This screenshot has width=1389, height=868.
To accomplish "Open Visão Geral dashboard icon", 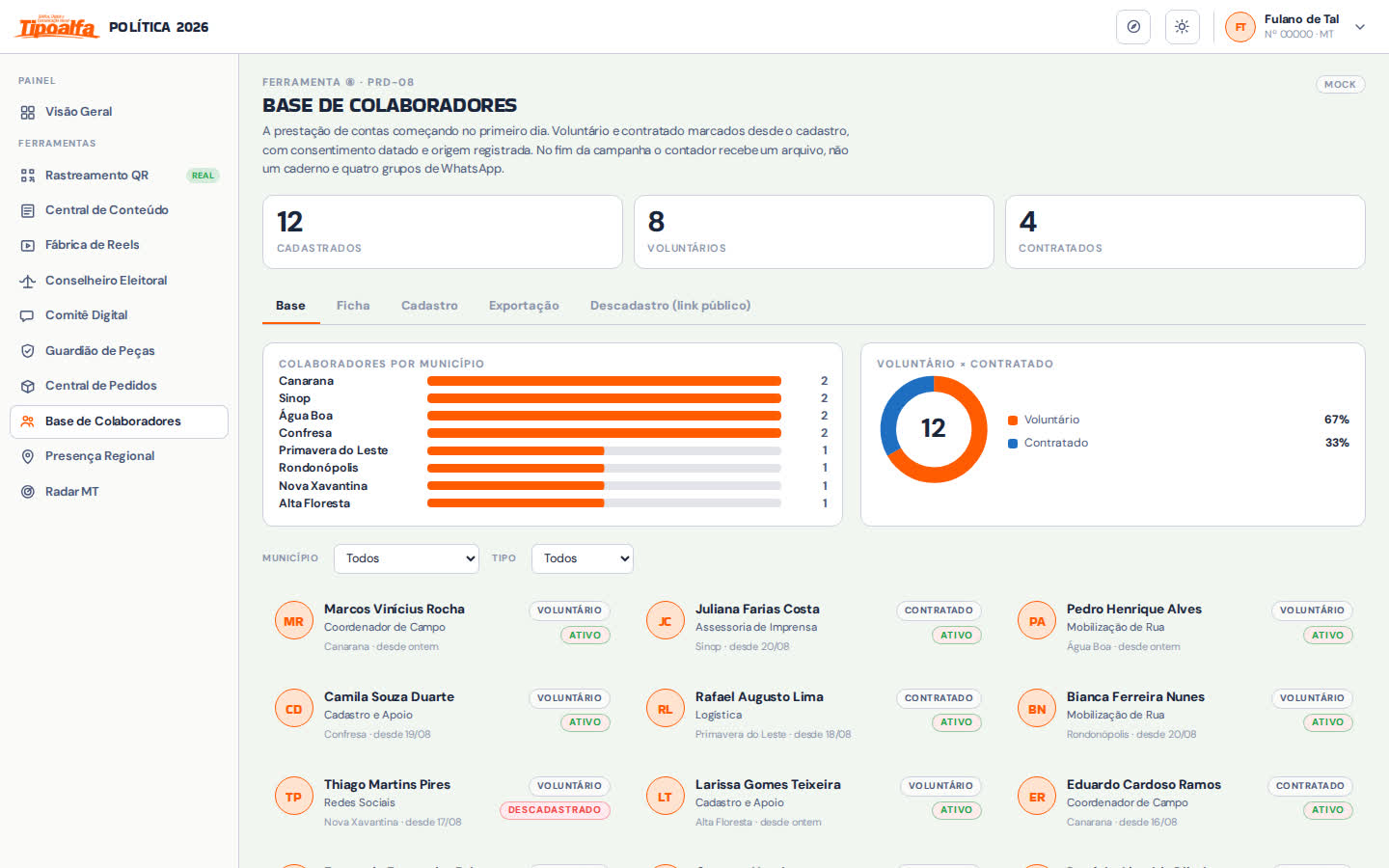I will [28, 112].
